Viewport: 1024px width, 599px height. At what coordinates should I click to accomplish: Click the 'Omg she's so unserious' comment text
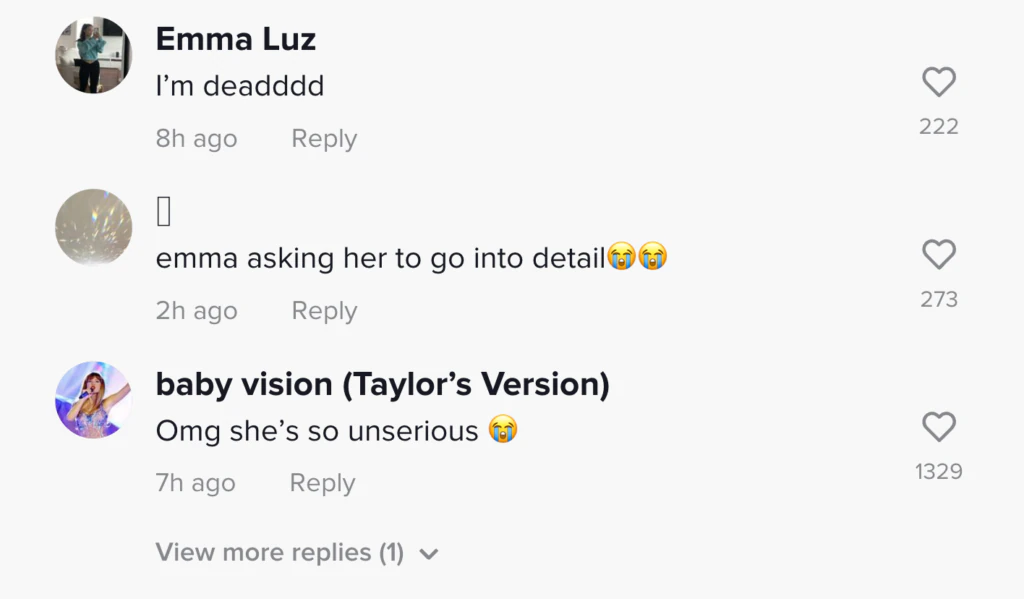(317, 431)
